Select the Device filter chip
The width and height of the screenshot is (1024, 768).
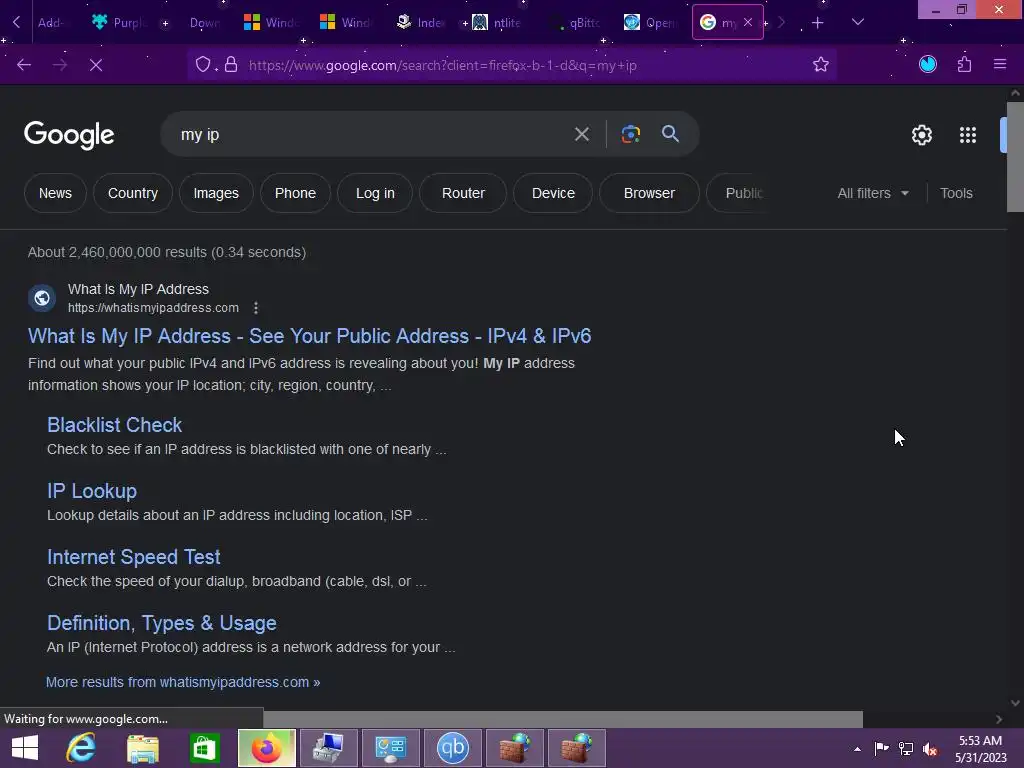click(553, 193)
